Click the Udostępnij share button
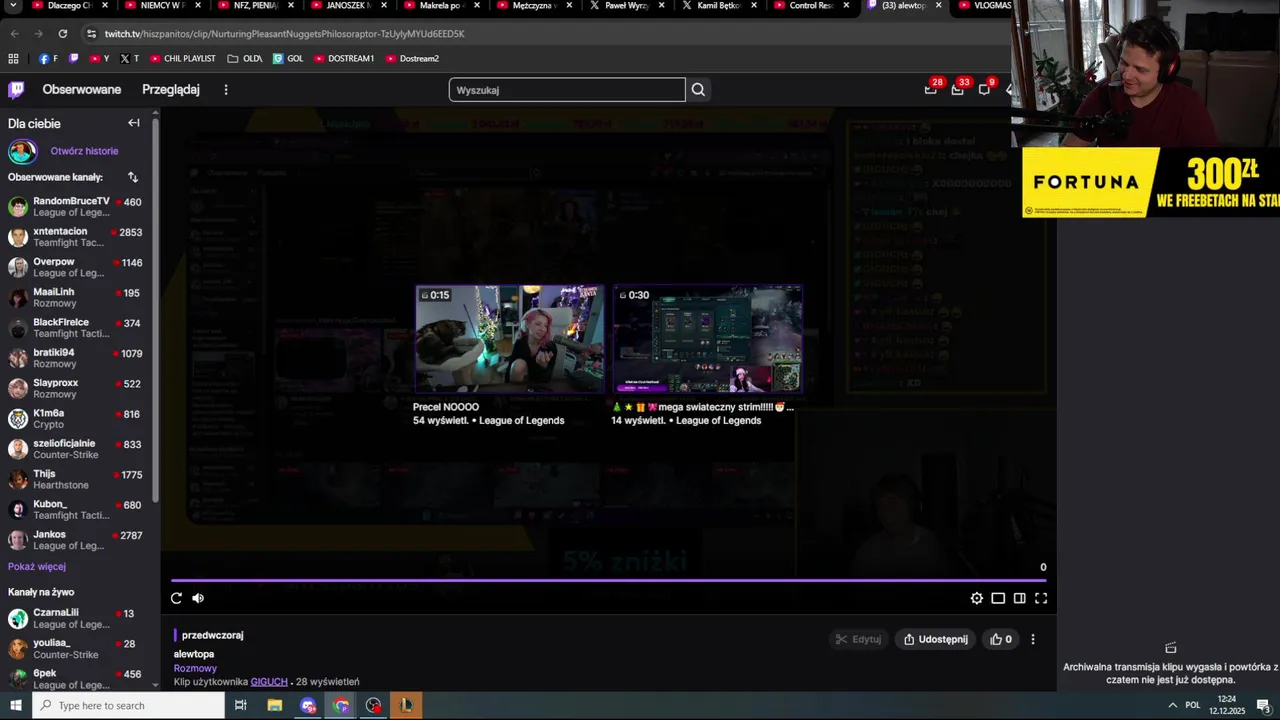 coord(936,639)
